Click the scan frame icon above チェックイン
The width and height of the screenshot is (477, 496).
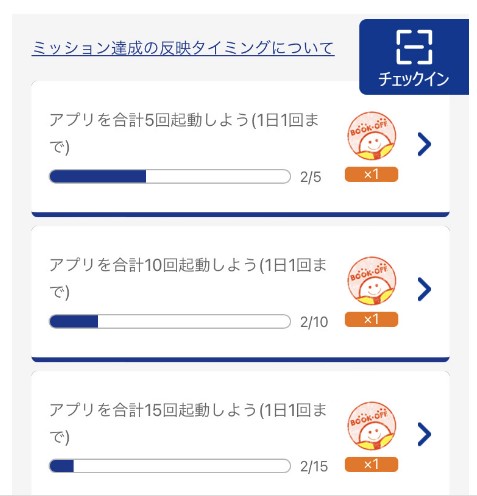(414, 47)
